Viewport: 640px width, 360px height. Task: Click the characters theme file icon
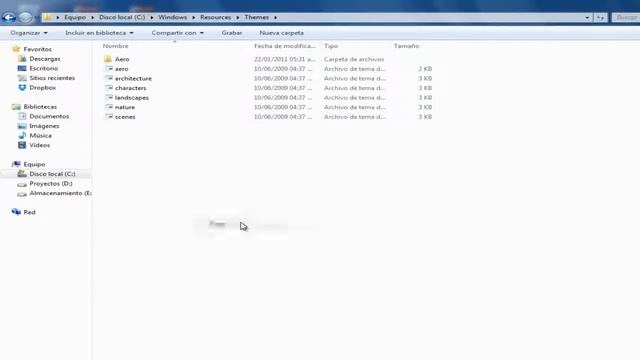coord(109,88)
